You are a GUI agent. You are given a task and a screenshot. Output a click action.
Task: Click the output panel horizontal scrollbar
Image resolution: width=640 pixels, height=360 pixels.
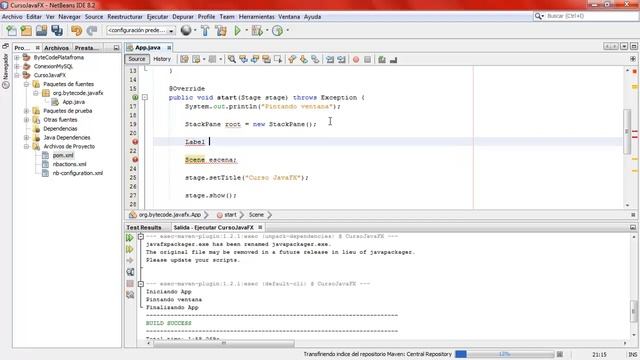pyautogui.click(x=224, y=343)
